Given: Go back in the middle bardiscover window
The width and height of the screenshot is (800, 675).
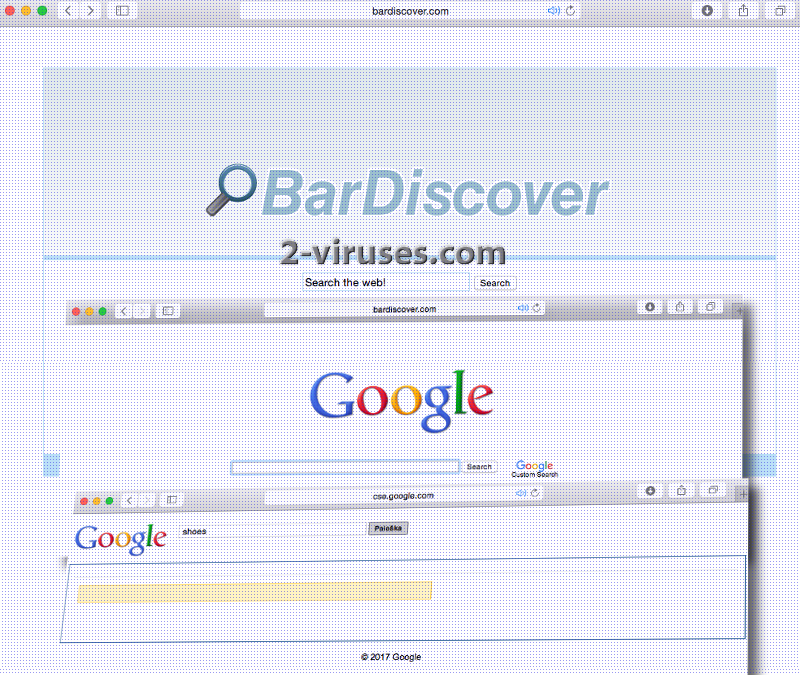Looking at the screenshot, I should pyautogui.click(x=123, y=311).
